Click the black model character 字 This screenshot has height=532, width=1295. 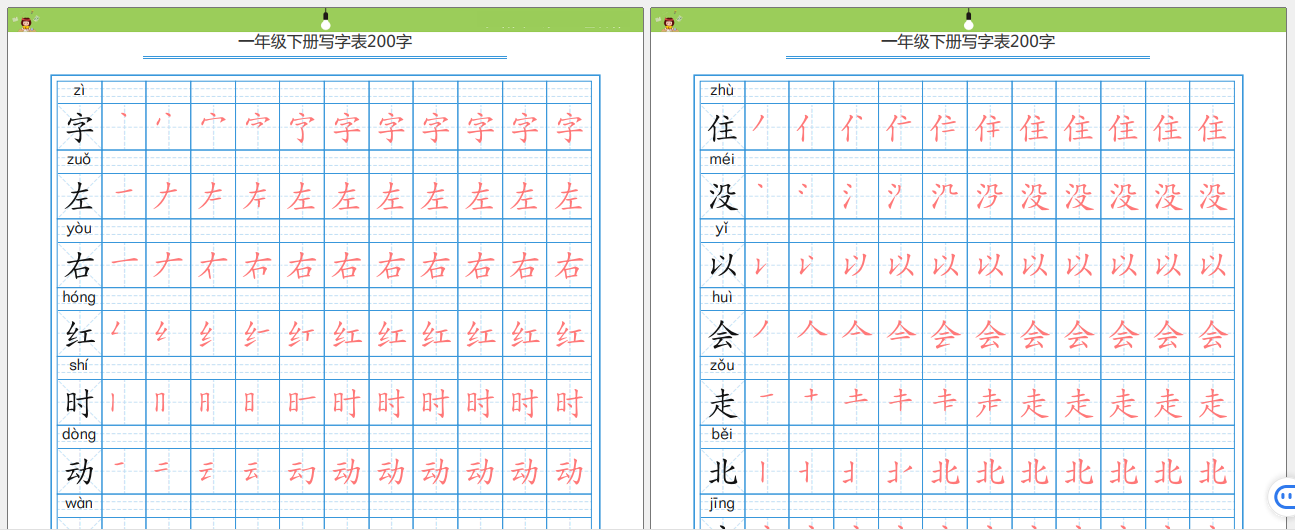pos(79,128)
